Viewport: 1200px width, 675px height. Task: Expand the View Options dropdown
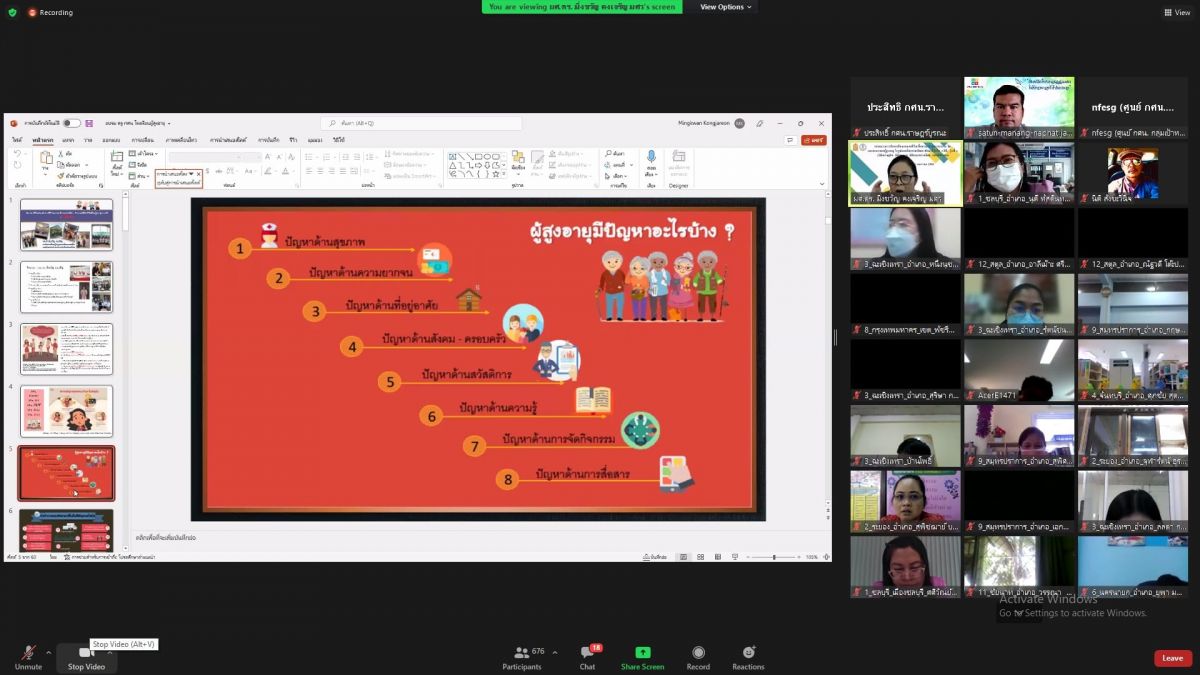(x=726, y=7)
